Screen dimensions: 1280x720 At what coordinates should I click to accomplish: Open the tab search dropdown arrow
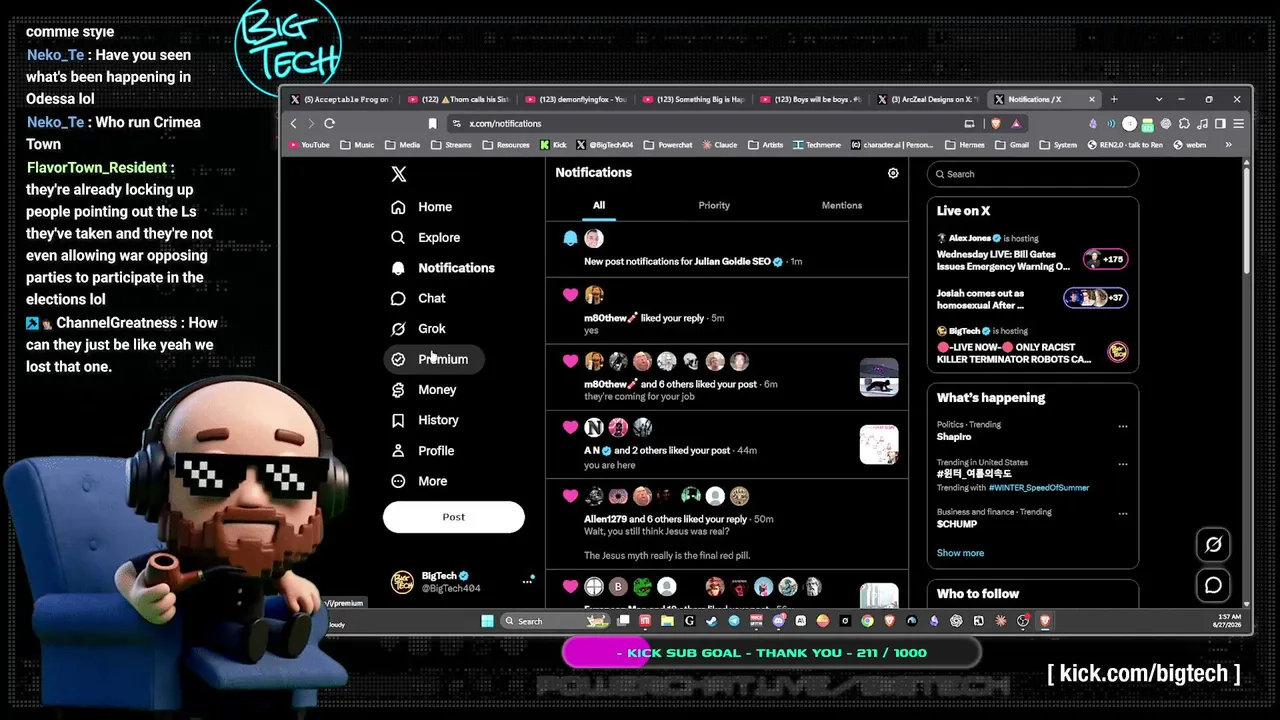tap(1159, 99)
